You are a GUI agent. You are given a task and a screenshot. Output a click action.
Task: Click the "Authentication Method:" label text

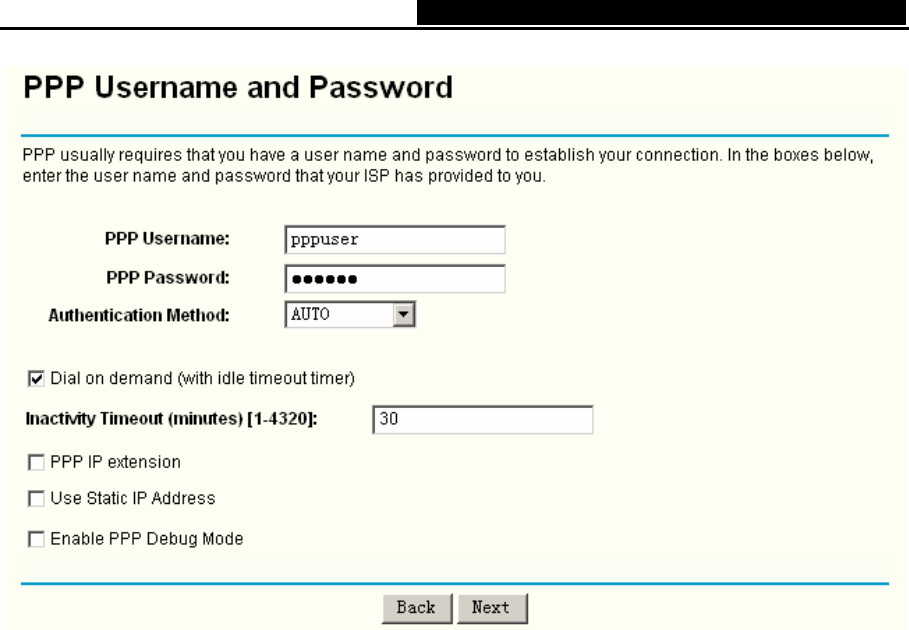click(139, 316)
